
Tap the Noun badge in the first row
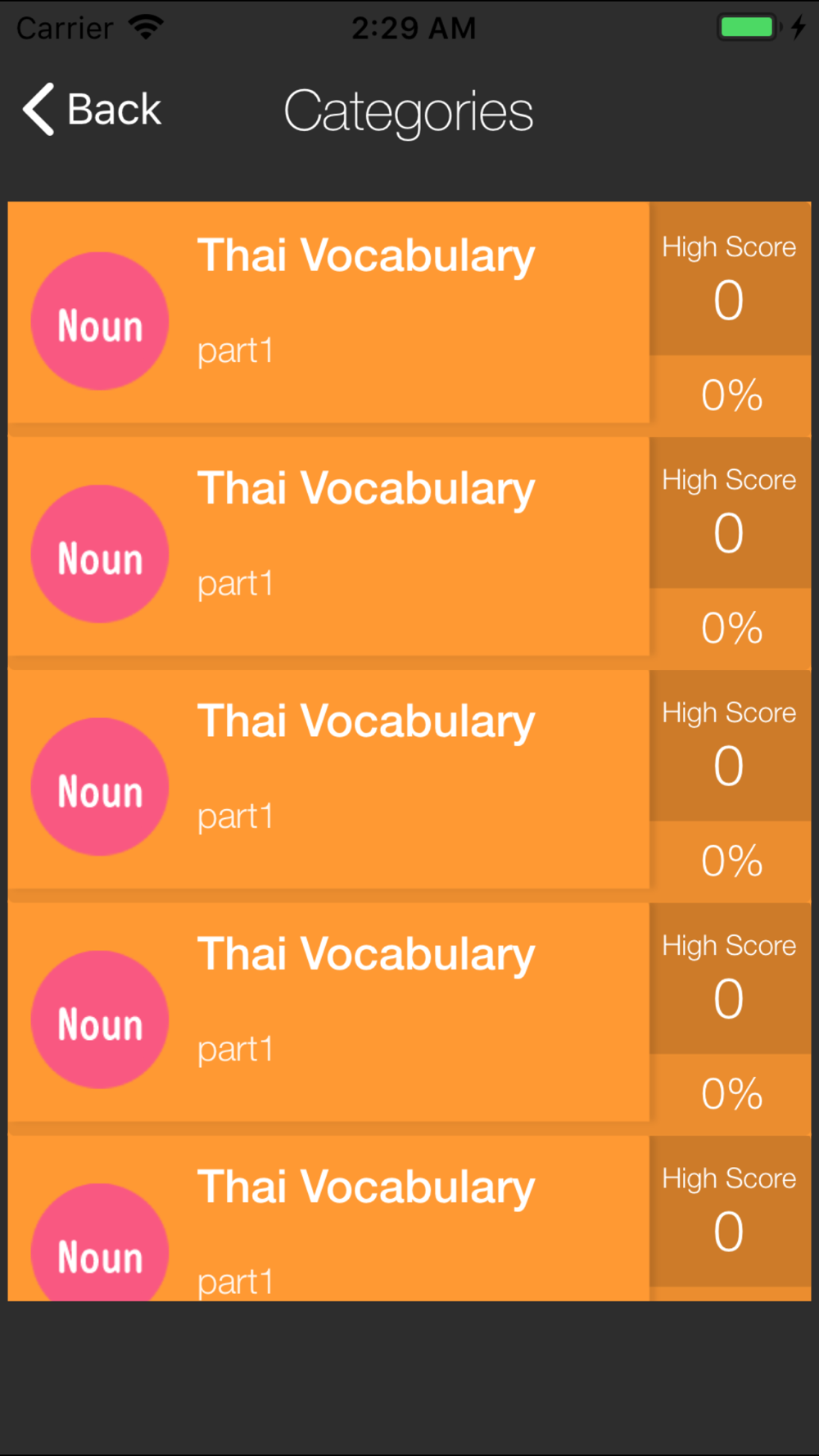click(x=100, y=321)
